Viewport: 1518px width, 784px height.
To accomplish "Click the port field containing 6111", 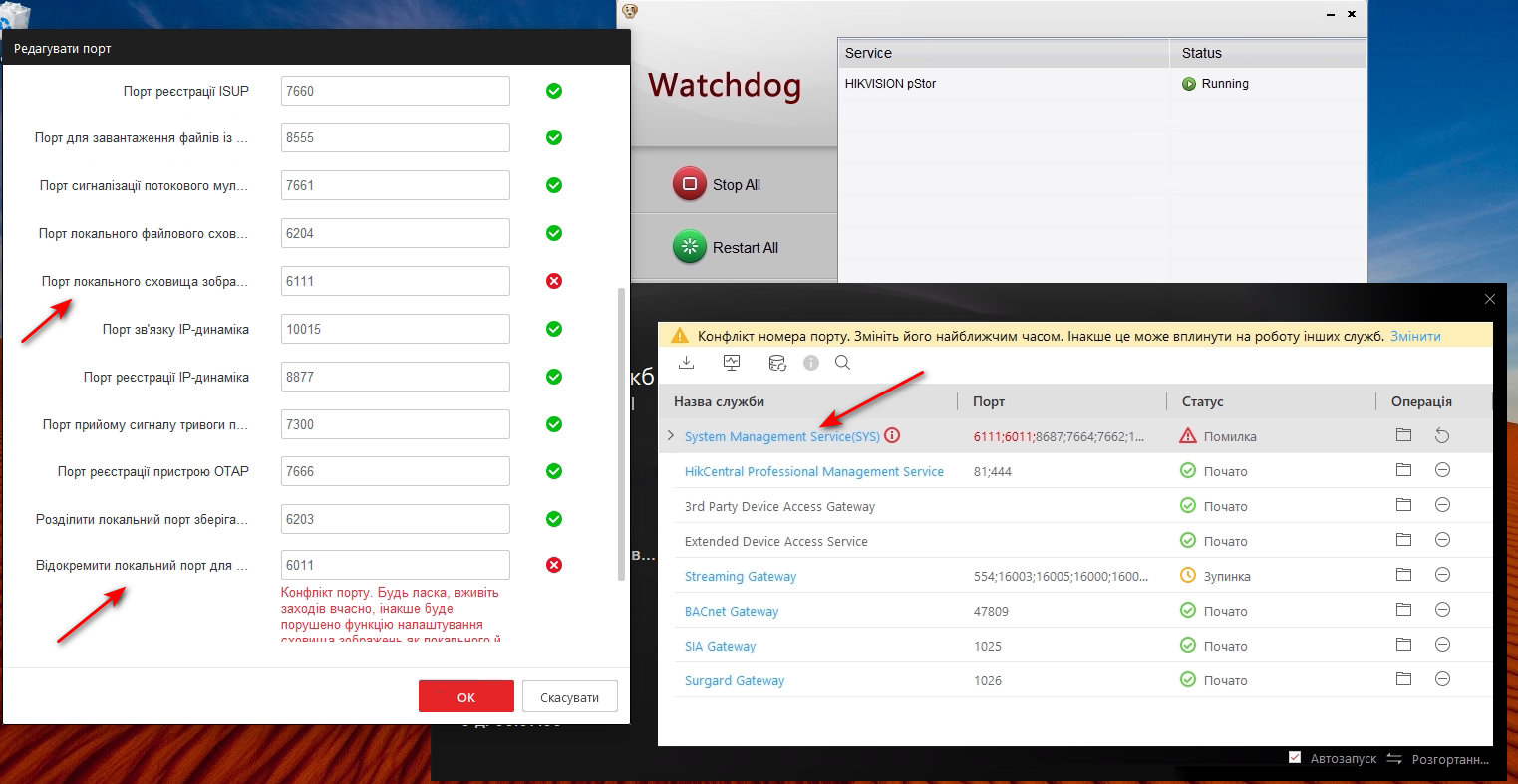I will (395, 281).
